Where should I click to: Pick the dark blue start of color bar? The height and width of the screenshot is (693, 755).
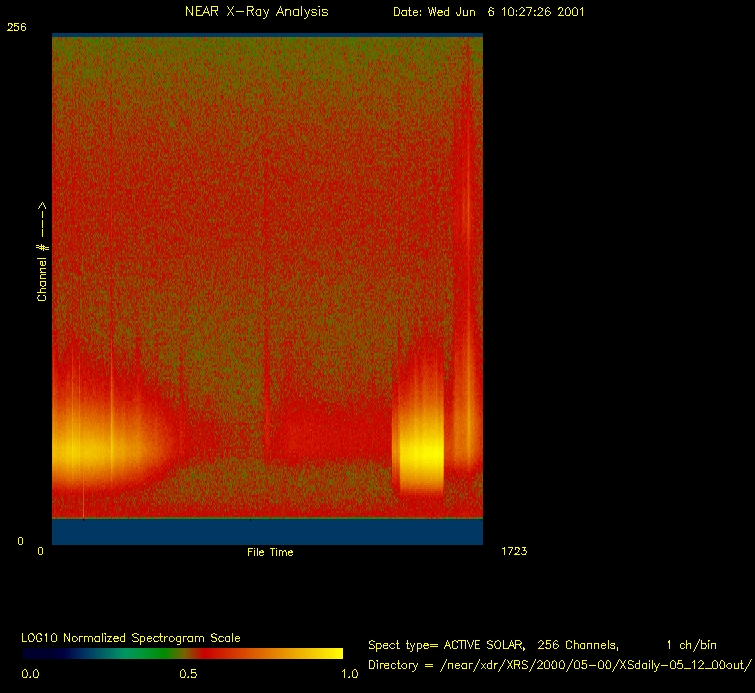point(35,653)
